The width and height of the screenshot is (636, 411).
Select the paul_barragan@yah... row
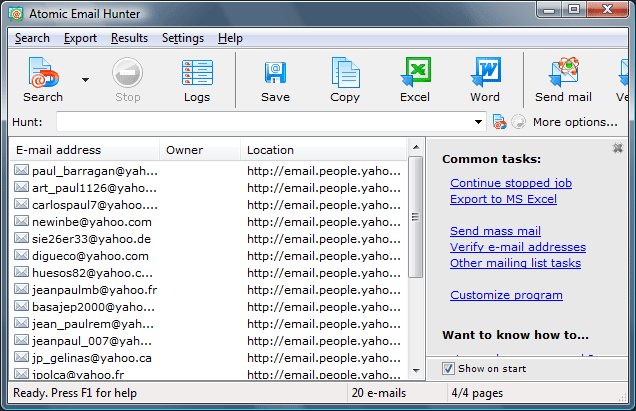208,171
